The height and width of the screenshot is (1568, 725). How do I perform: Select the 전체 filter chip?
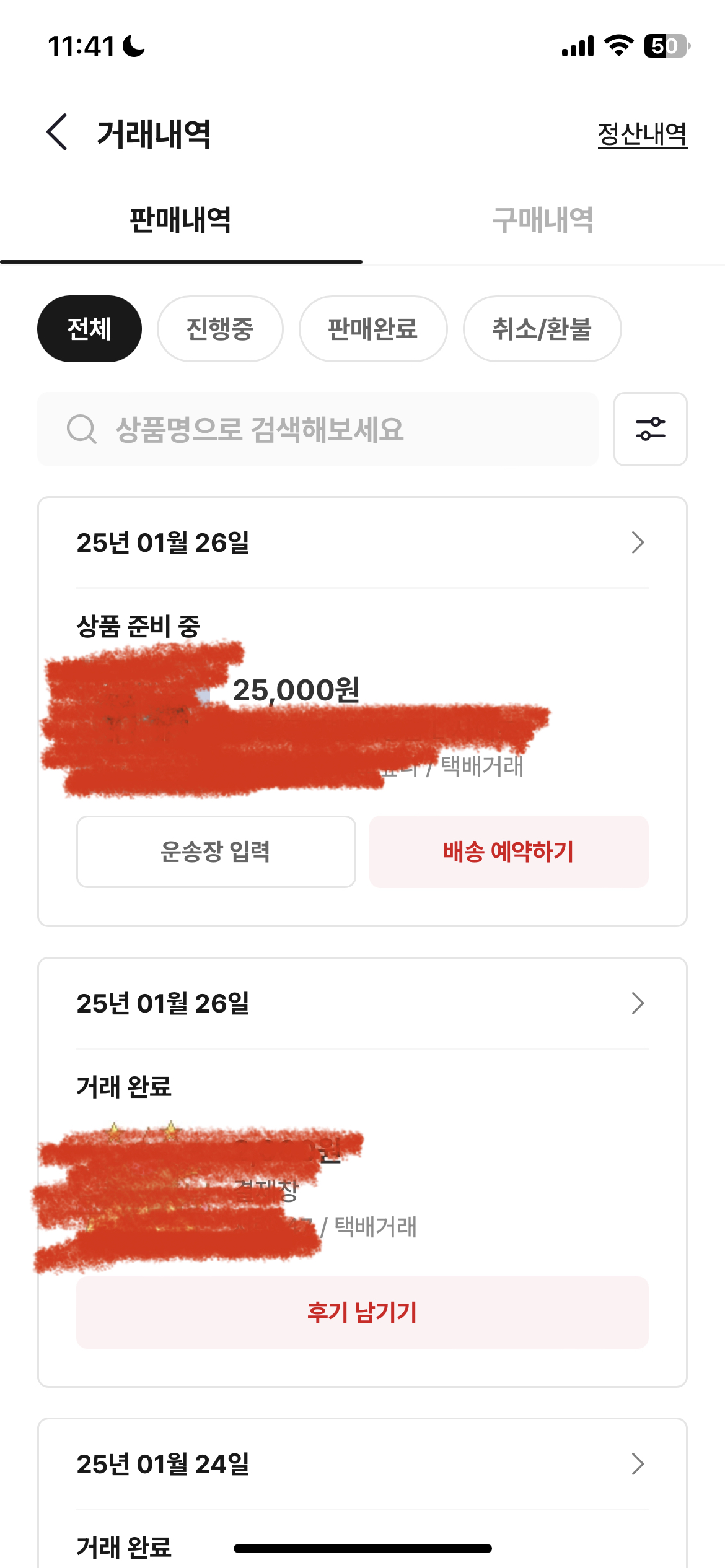(x=89, y=329)
